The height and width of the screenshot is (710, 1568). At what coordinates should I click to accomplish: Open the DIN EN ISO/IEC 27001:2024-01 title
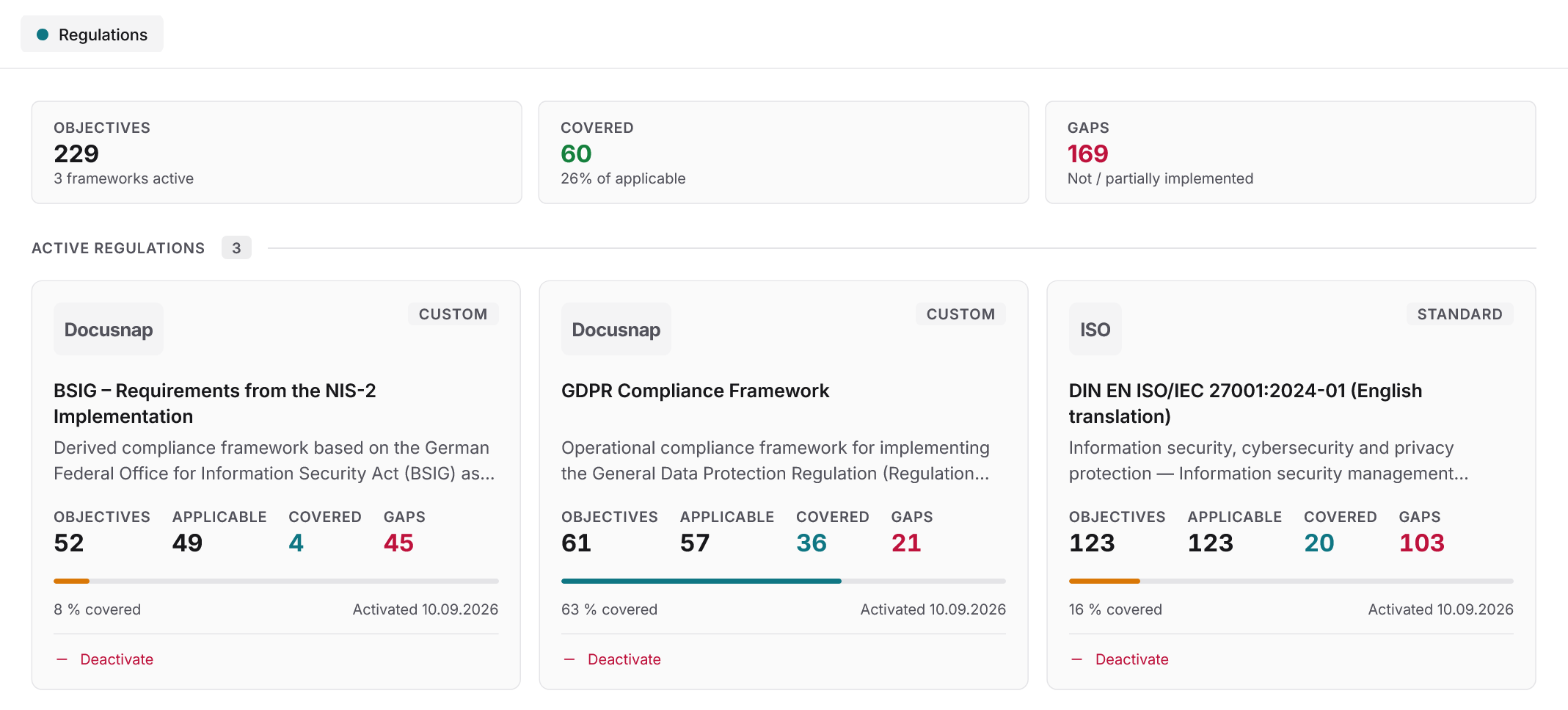pyautogui.click(x=1245, y=403)
